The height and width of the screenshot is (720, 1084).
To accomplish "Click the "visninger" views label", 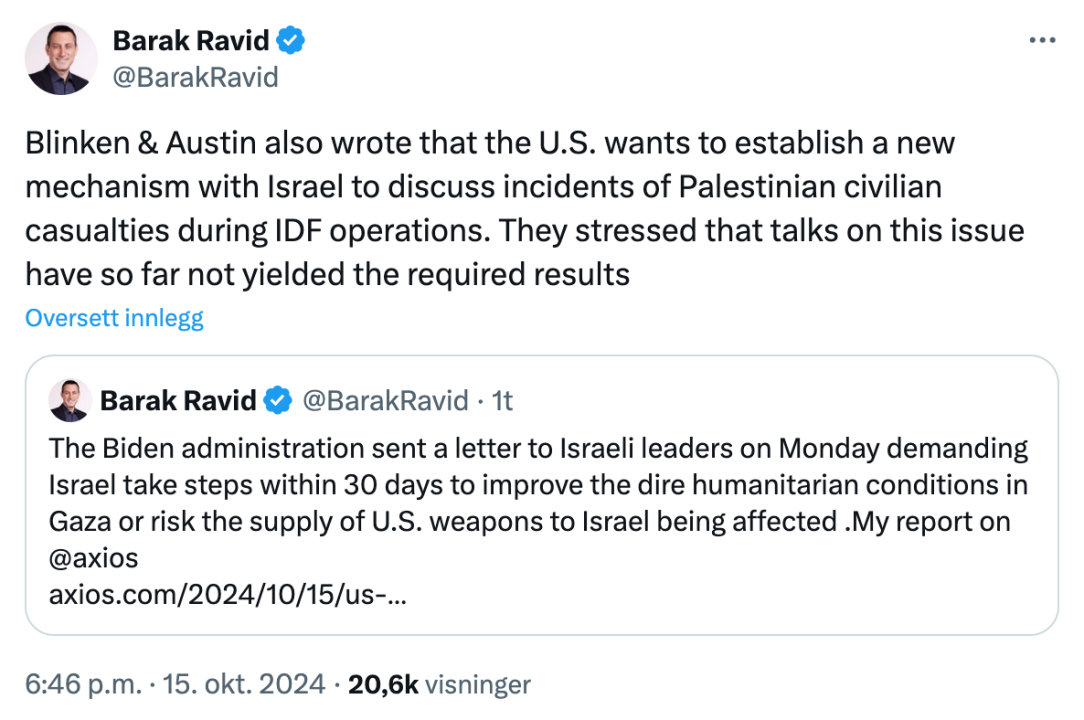I will point(477,685).
